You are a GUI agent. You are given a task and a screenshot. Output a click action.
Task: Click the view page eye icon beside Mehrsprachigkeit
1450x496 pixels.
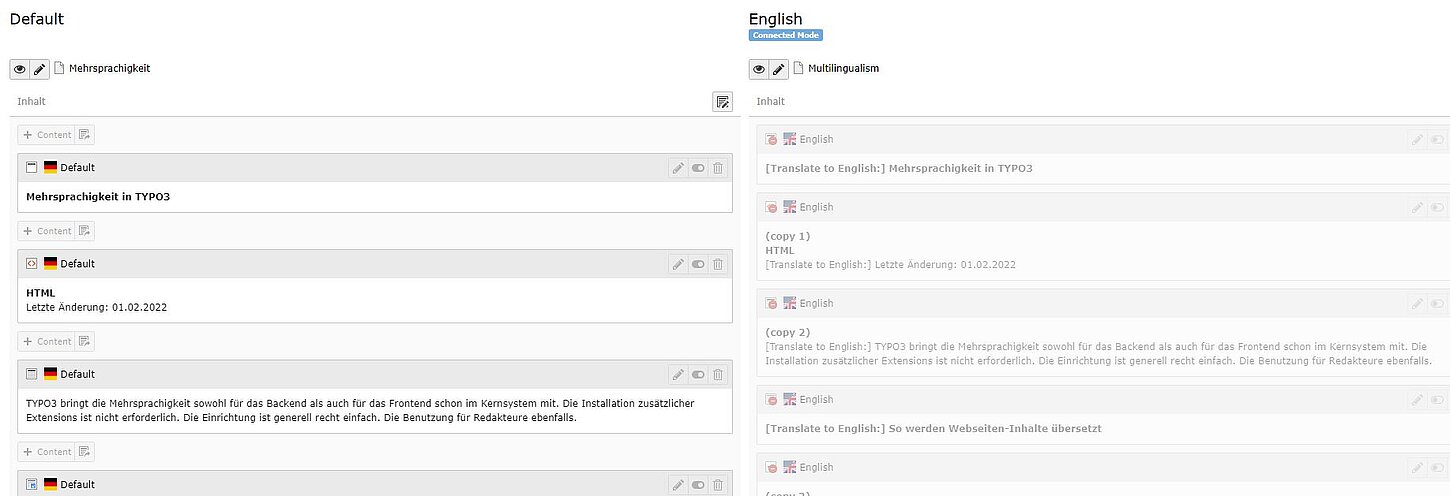pos(19,69)
